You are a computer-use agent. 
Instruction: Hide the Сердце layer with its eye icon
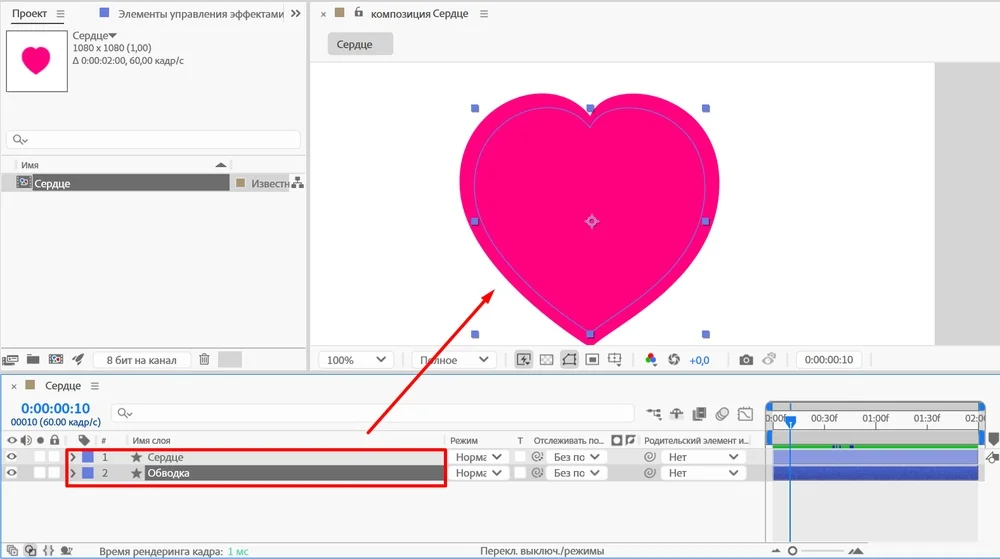tap(12, 457)
